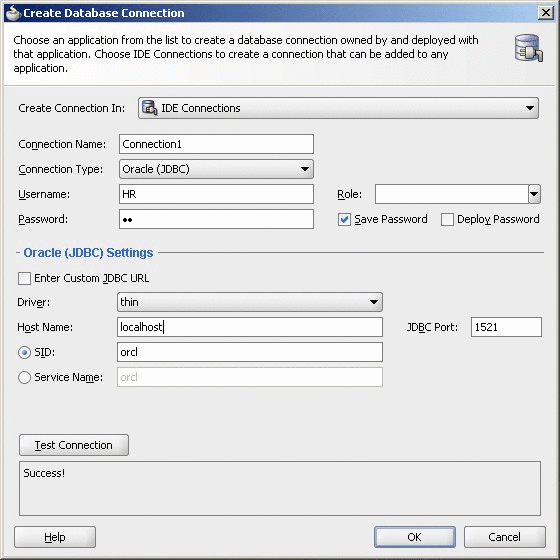Click the SID text field containing orcl

(250, 352)
